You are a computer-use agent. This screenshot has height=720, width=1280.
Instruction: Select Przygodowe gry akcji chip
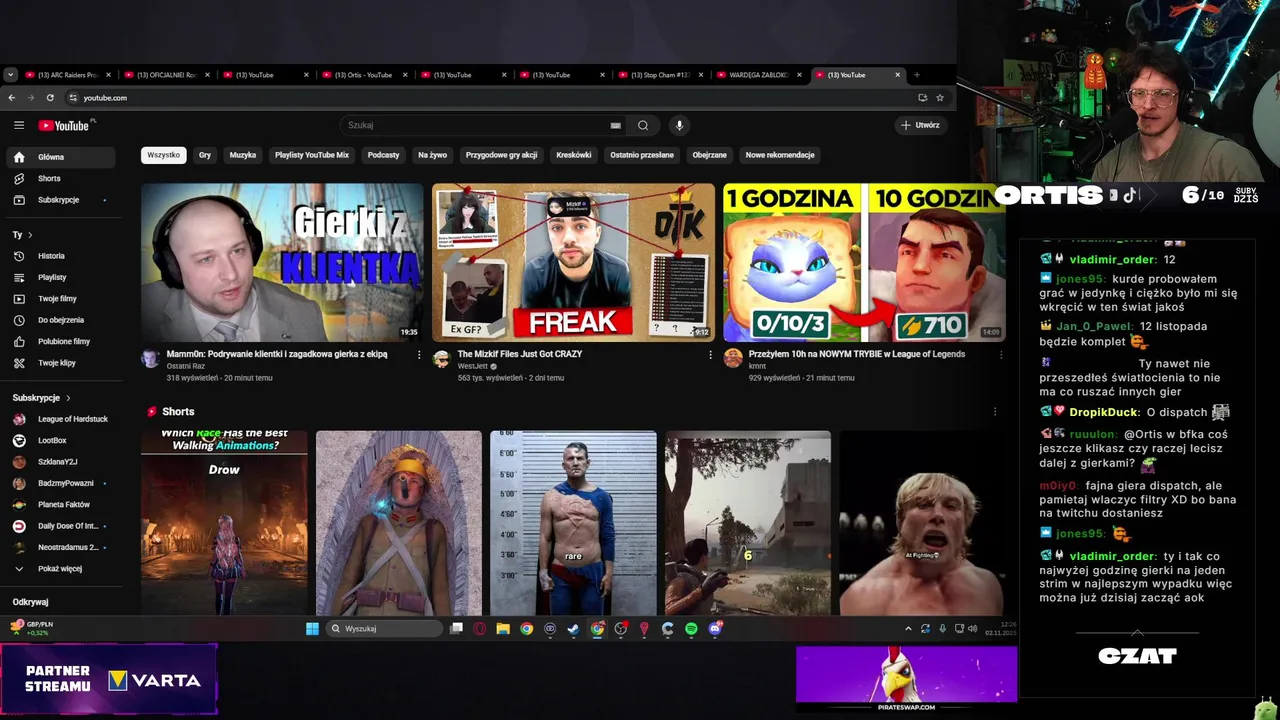(x=502, y=155)
